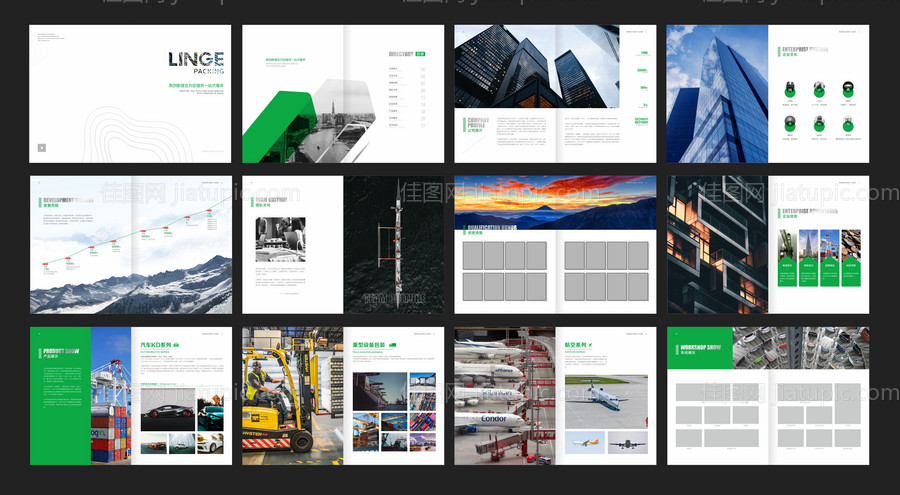The width and height of the screenshot is (900, 495).
Task: Select the Team Culture black-and-white photo
Action: point(280,239)
